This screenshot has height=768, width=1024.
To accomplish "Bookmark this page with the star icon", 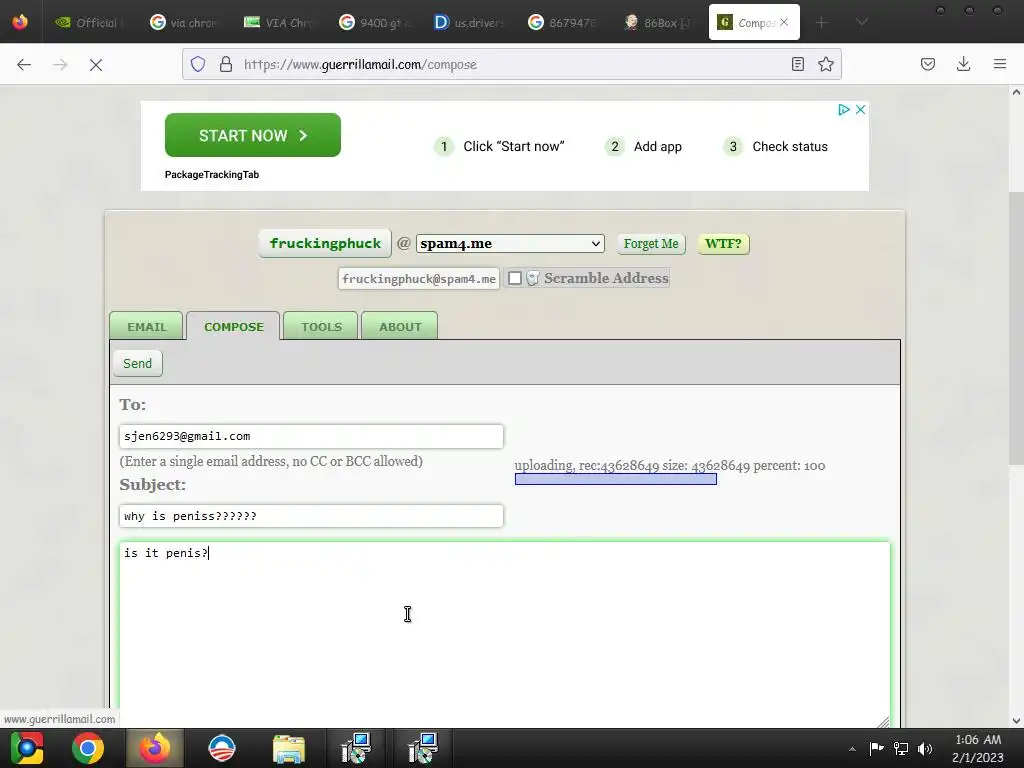I will (826, 64).
